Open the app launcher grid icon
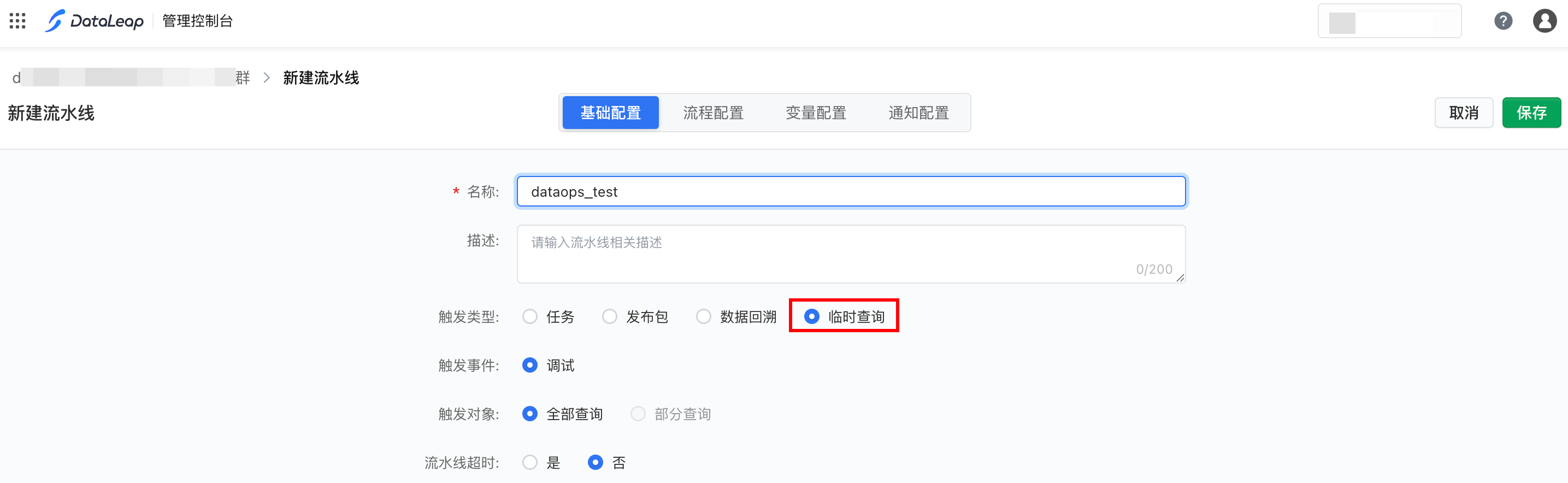This screenshot has width=1568, height=483. click(17, 21)
